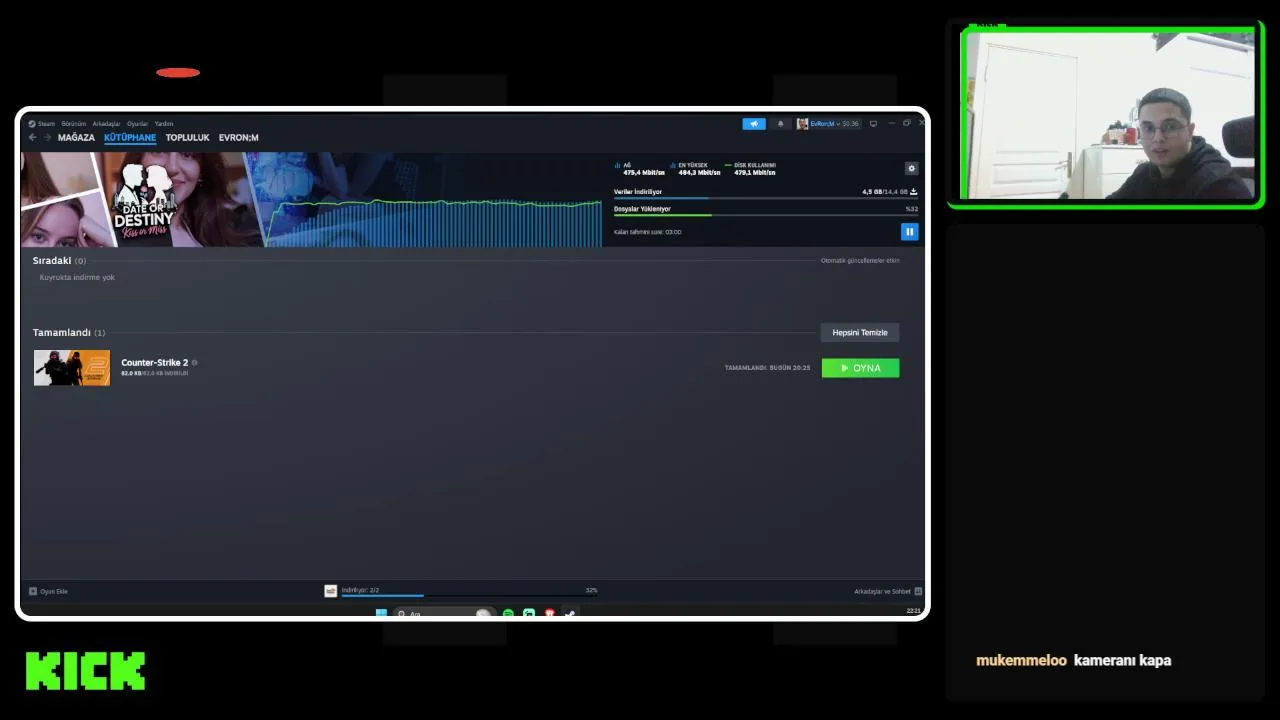The width and height of the screenshot is (1280, 720).
Task: Open Brave browser from the taskbar
Action: 549,613
